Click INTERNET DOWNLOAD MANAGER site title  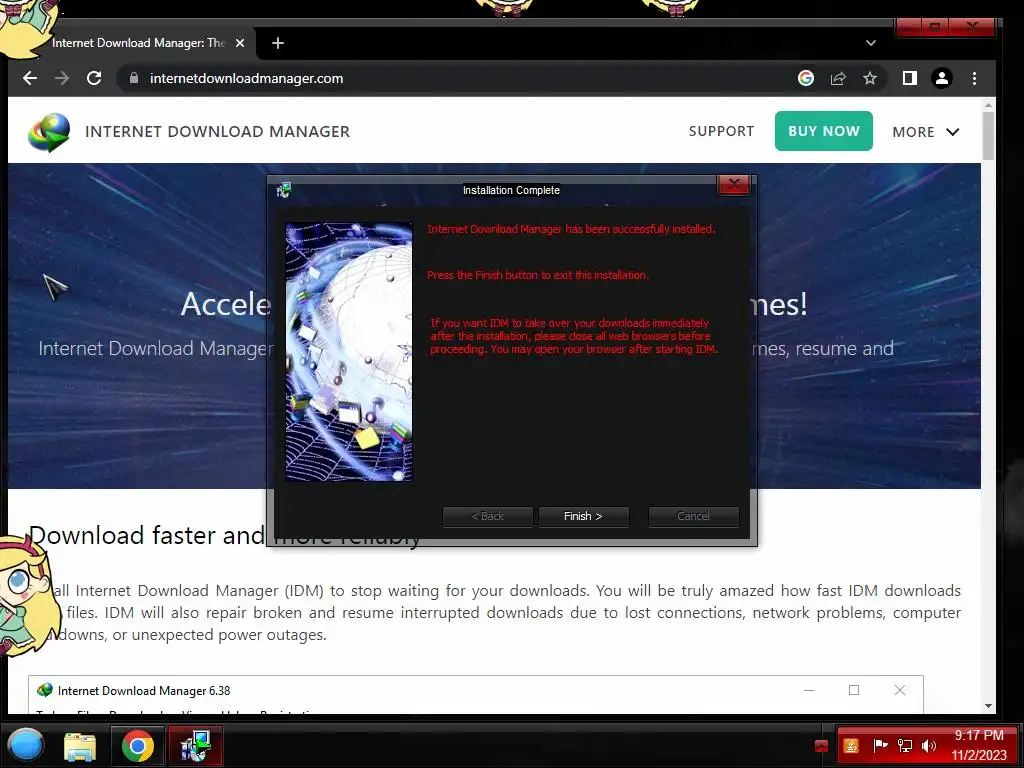[217, 132]
